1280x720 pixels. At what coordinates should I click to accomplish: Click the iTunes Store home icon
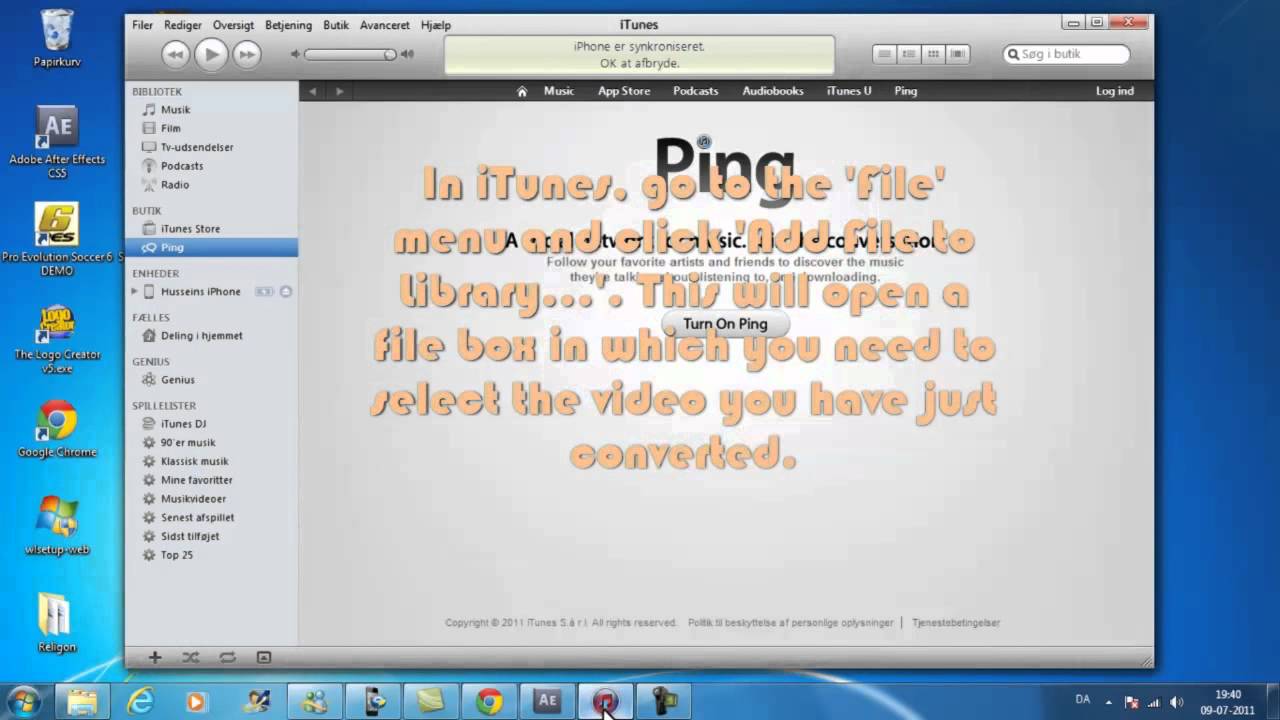521,91
